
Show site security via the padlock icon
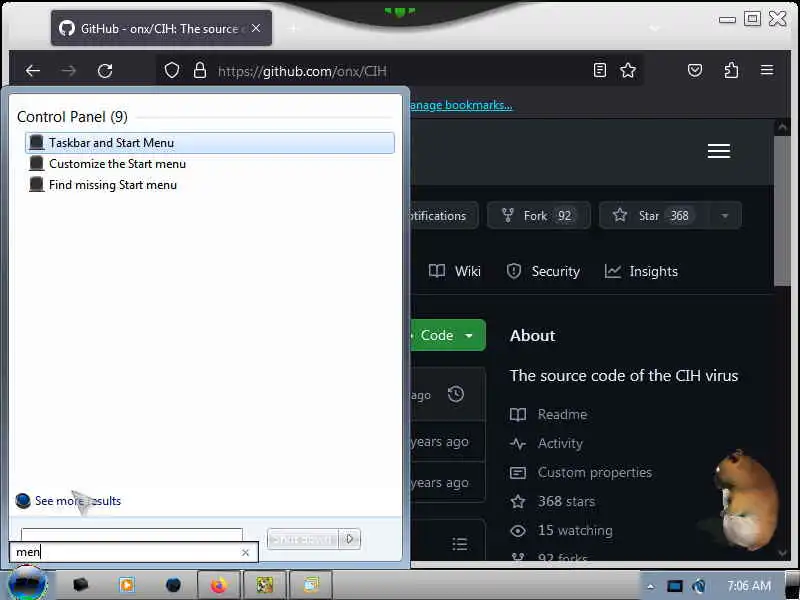200,70
